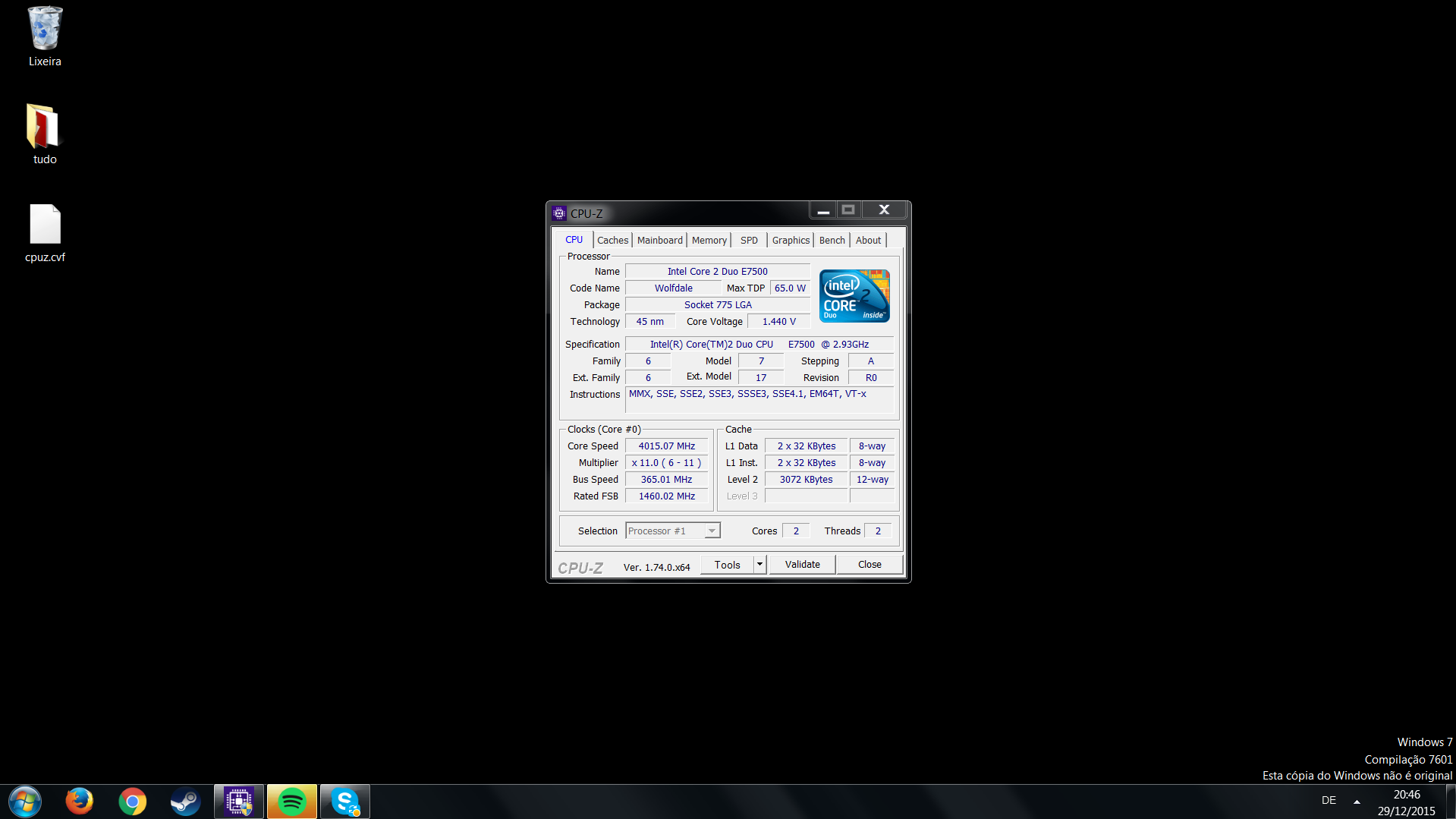
Task: Click the Instructions field MMX, SSE list
Action: [x=759, y=400]
